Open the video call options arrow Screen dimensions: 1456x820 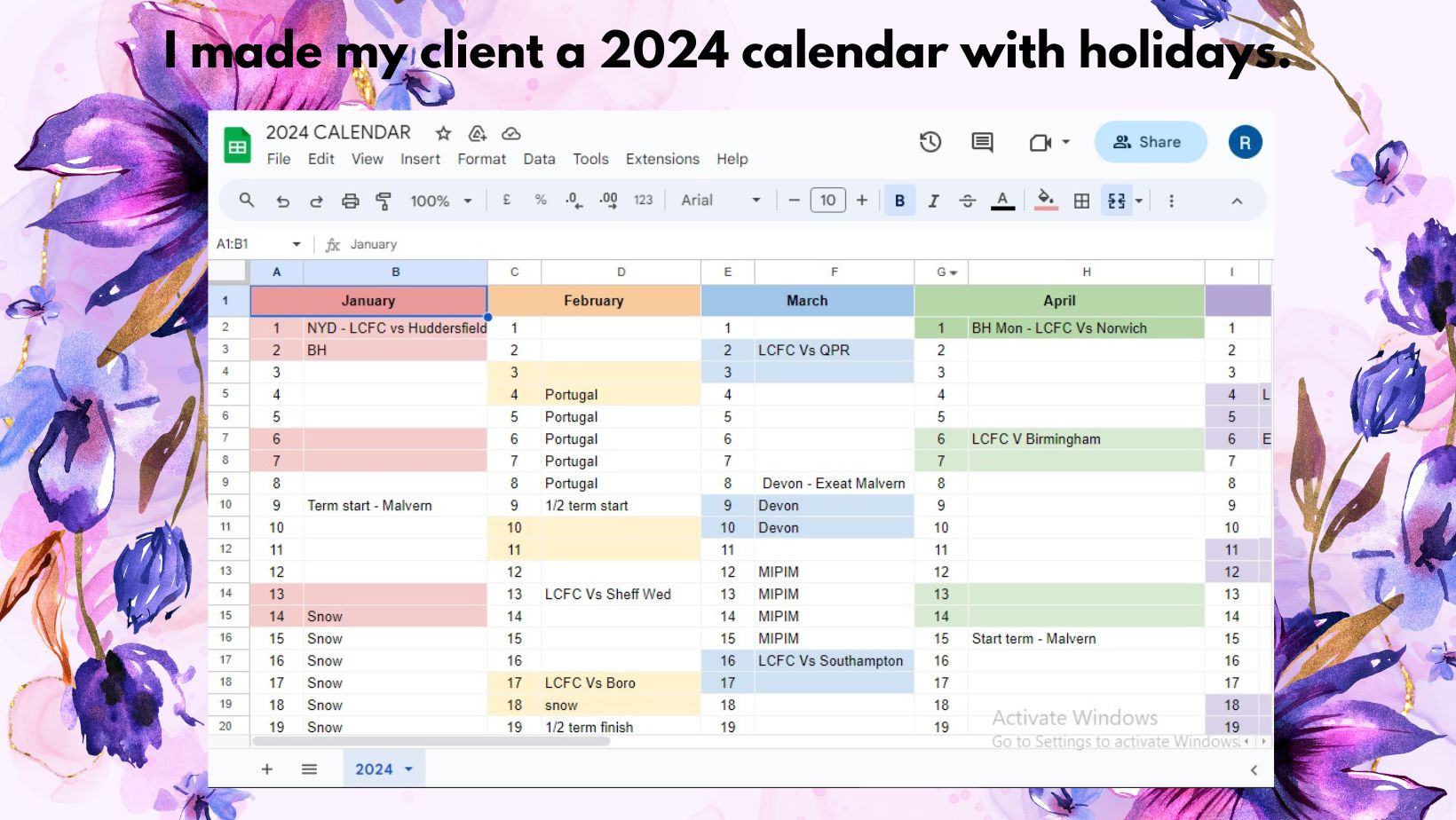(x=1066, y=142)
